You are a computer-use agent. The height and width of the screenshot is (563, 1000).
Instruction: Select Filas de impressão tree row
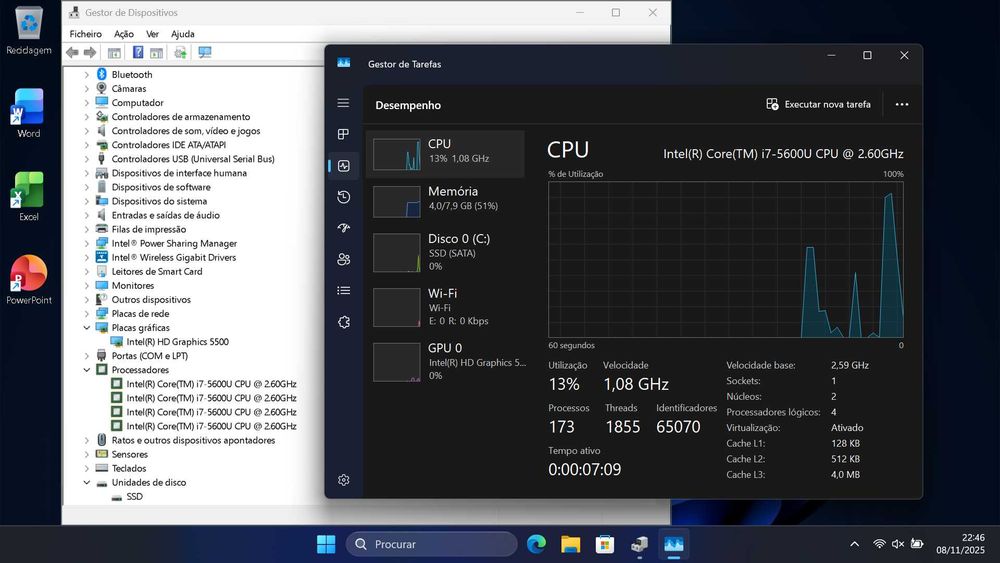click(141, 230)
